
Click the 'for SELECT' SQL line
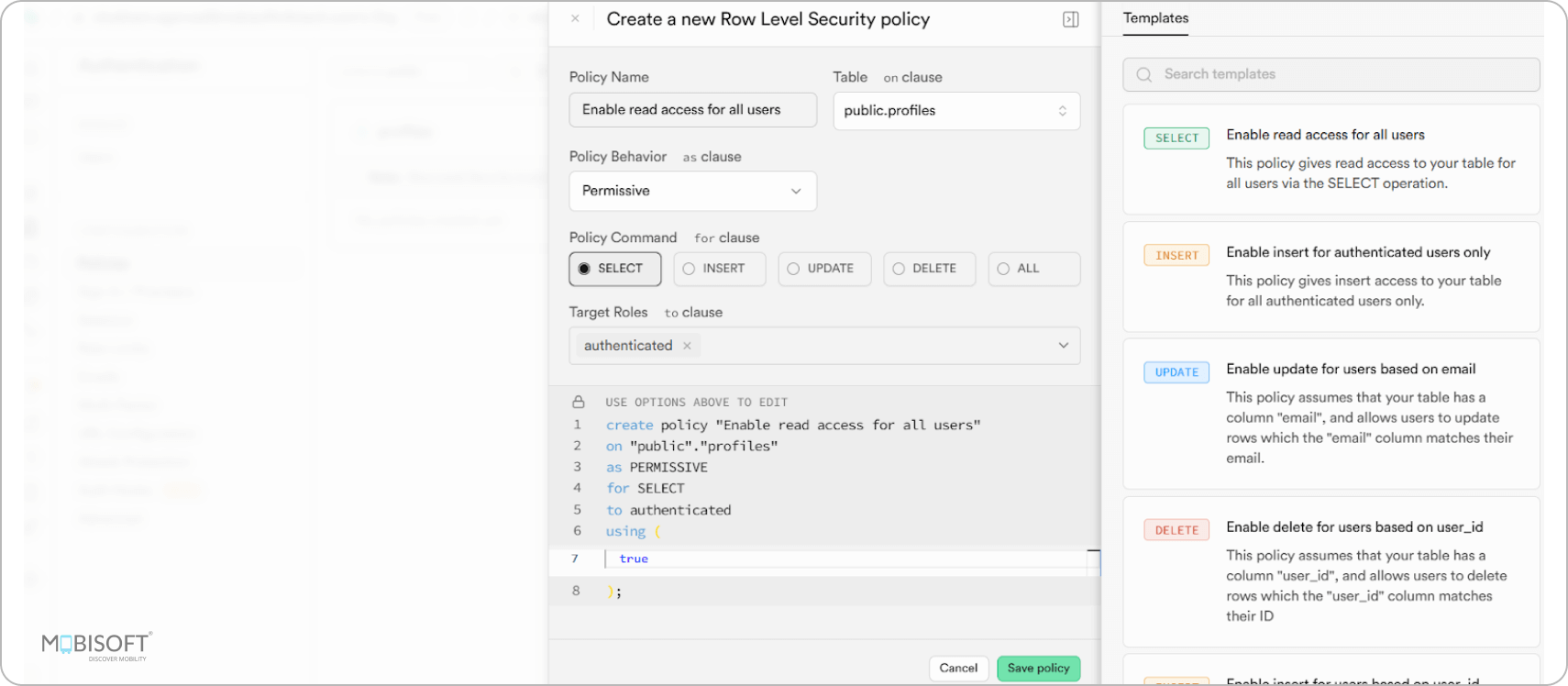coord(645,488)
